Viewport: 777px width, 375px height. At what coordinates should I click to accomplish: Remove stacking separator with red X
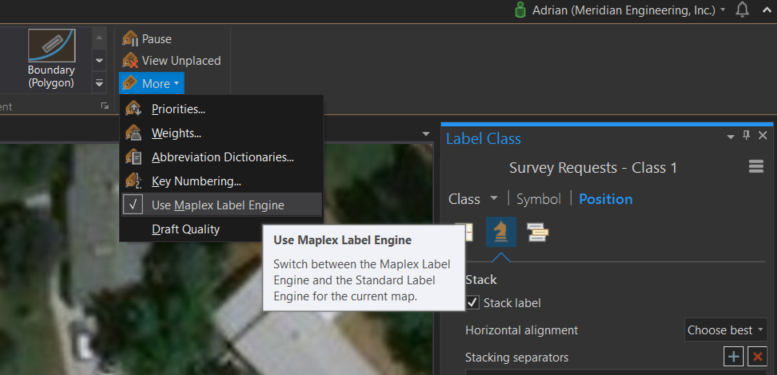[757, 357]
